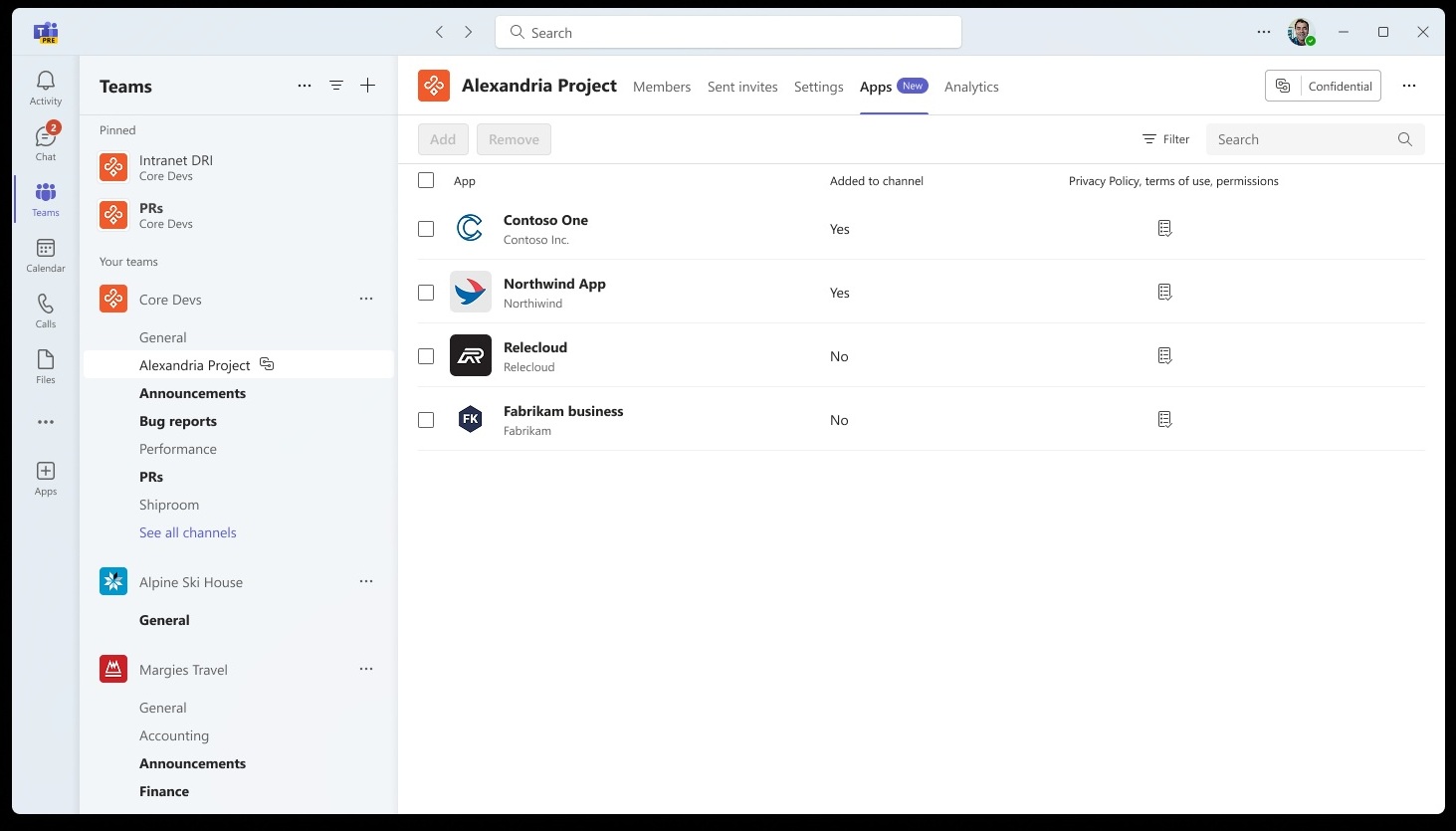Select the Teams icon in the rail
Viewport: 1456px width, 831px height.
point(46,199)
